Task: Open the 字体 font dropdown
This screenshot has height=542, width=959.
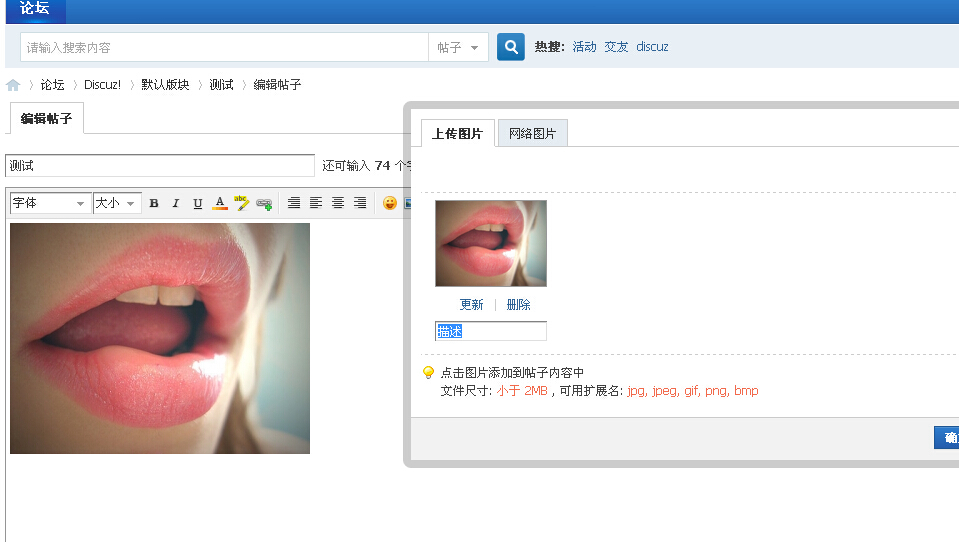Action: click(49, 203)
